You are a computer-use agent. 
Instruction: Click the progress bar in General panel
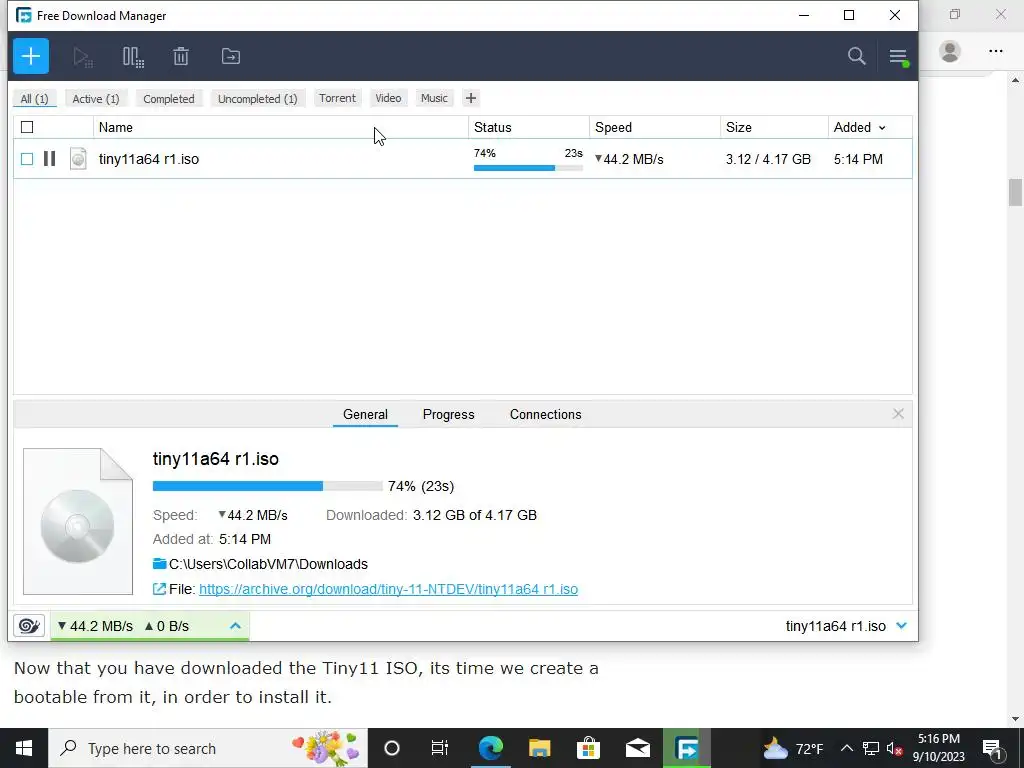click(x=268, y=486)
